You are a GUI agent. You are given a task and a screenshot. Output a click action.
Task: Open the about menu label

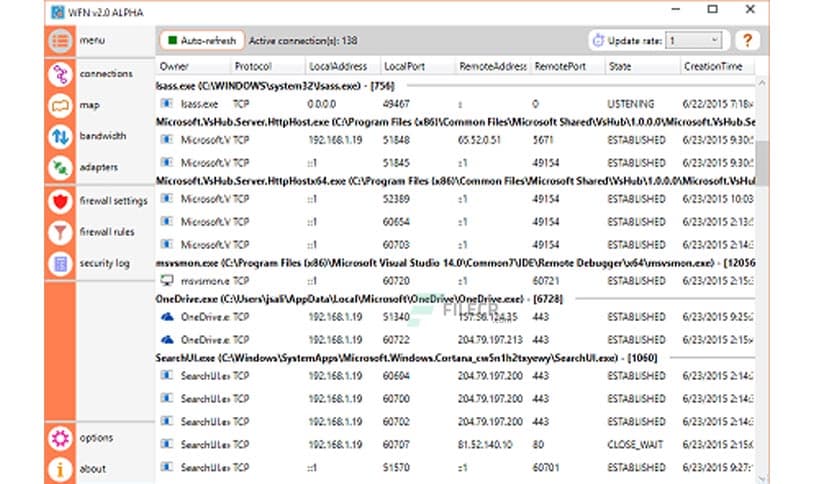93,469
